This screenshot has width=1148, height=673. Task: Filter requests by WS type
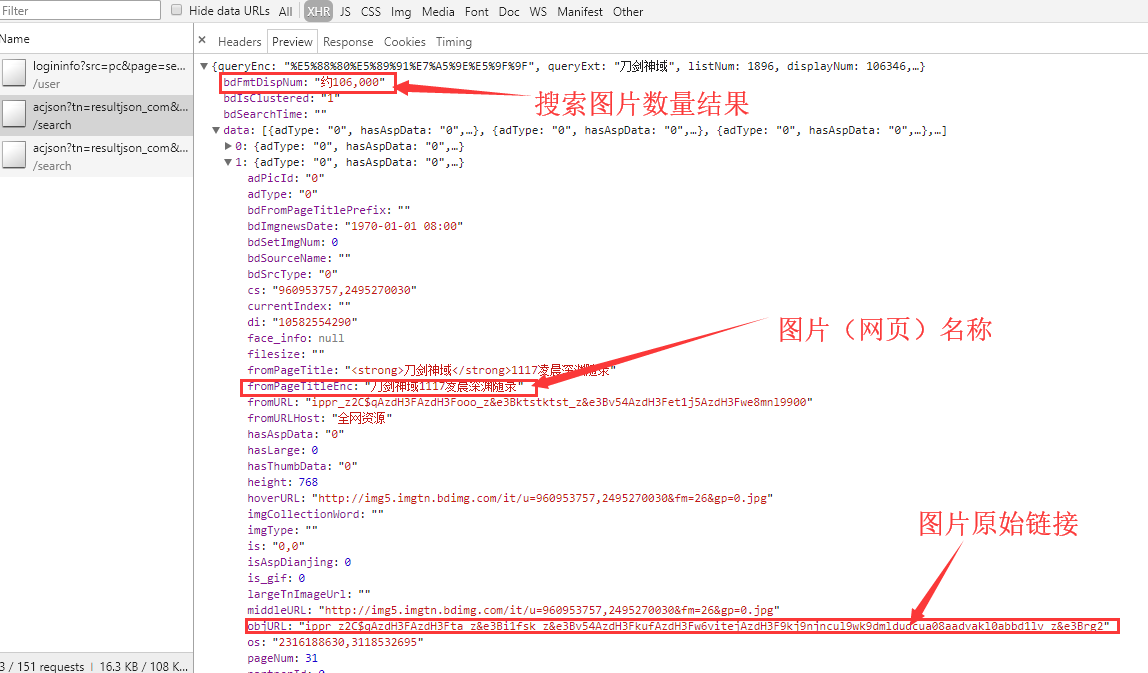click(537, 11)
